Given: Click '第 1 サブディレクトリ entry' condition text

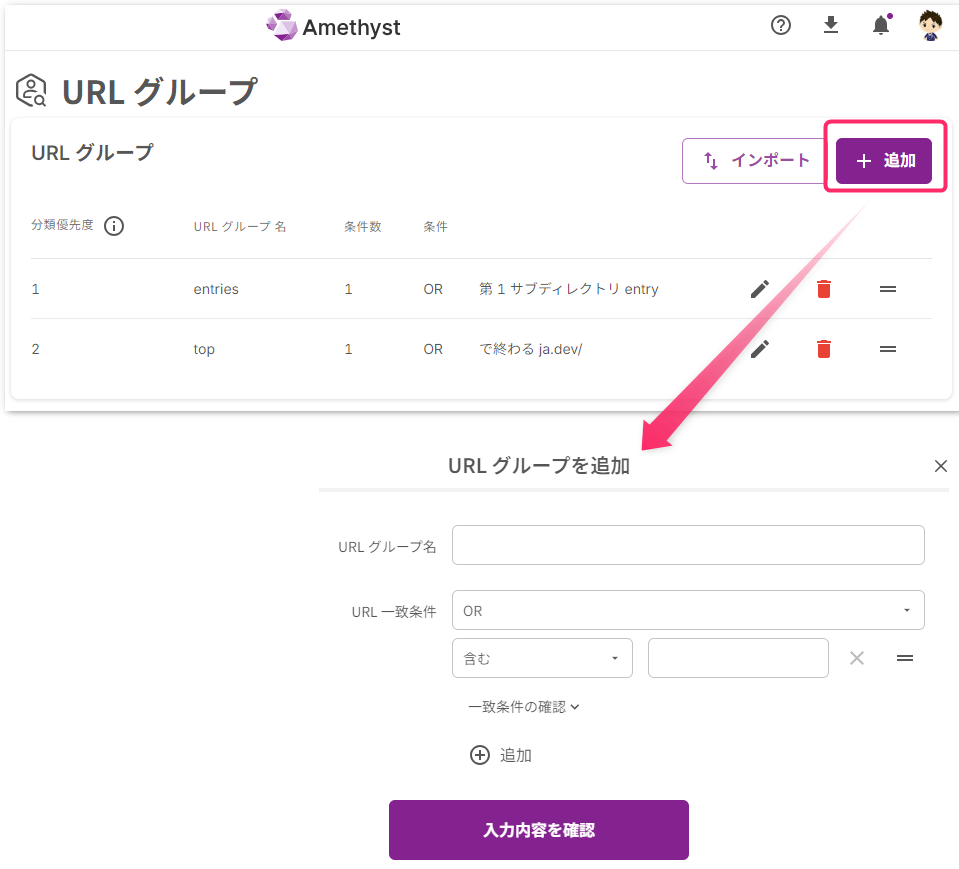Looking at the screenshot, I should tap(569, 289).
